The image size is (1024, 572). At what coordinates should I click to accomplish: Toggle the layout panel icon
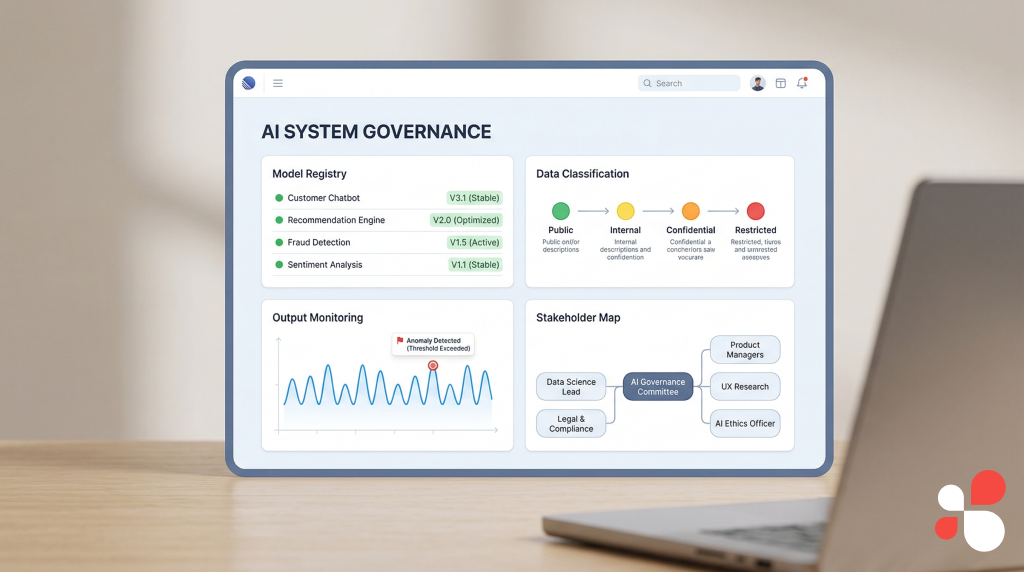780,83
